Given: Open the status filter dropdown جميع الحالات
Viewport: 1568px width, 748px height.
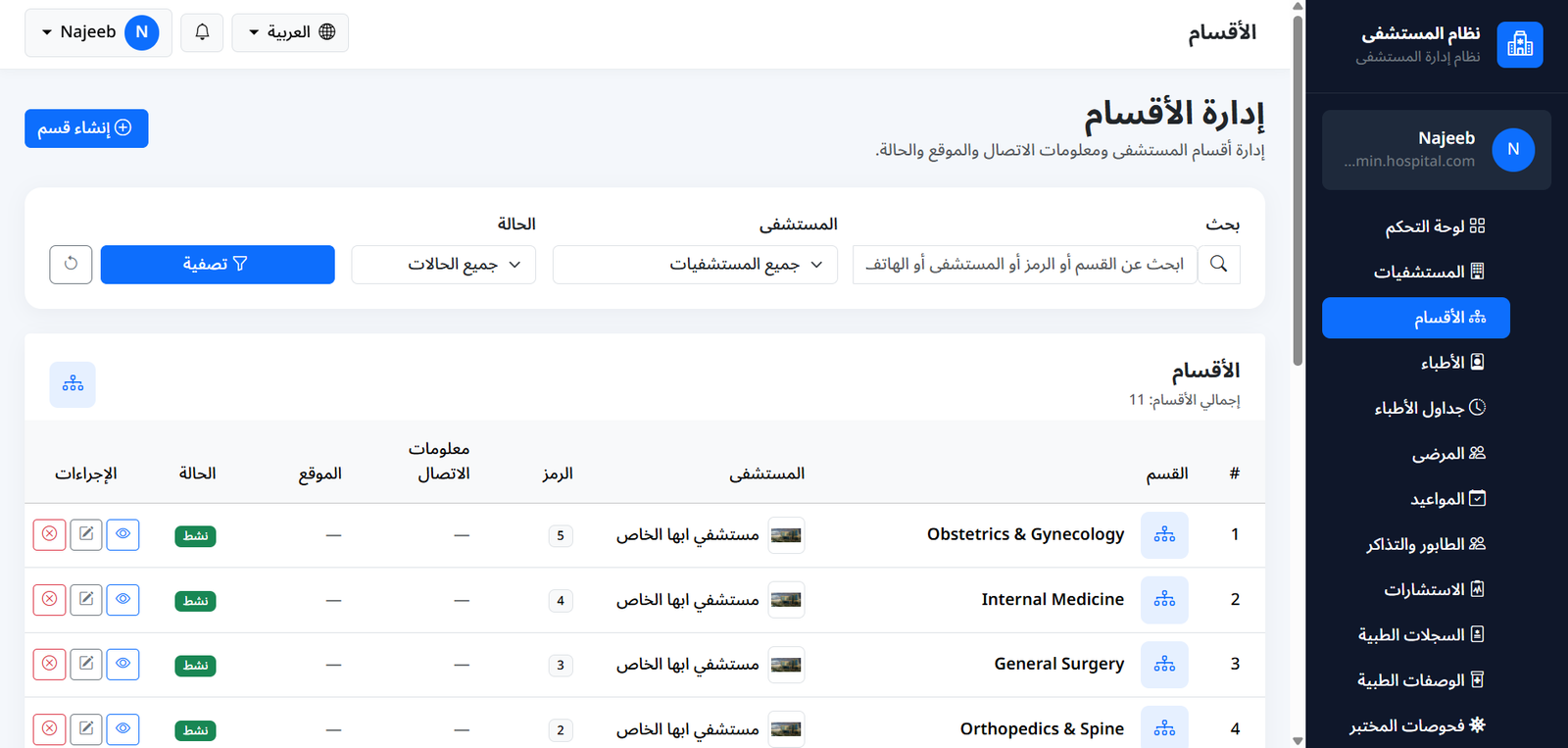Looking at the screenshot, I should point(443,265).
